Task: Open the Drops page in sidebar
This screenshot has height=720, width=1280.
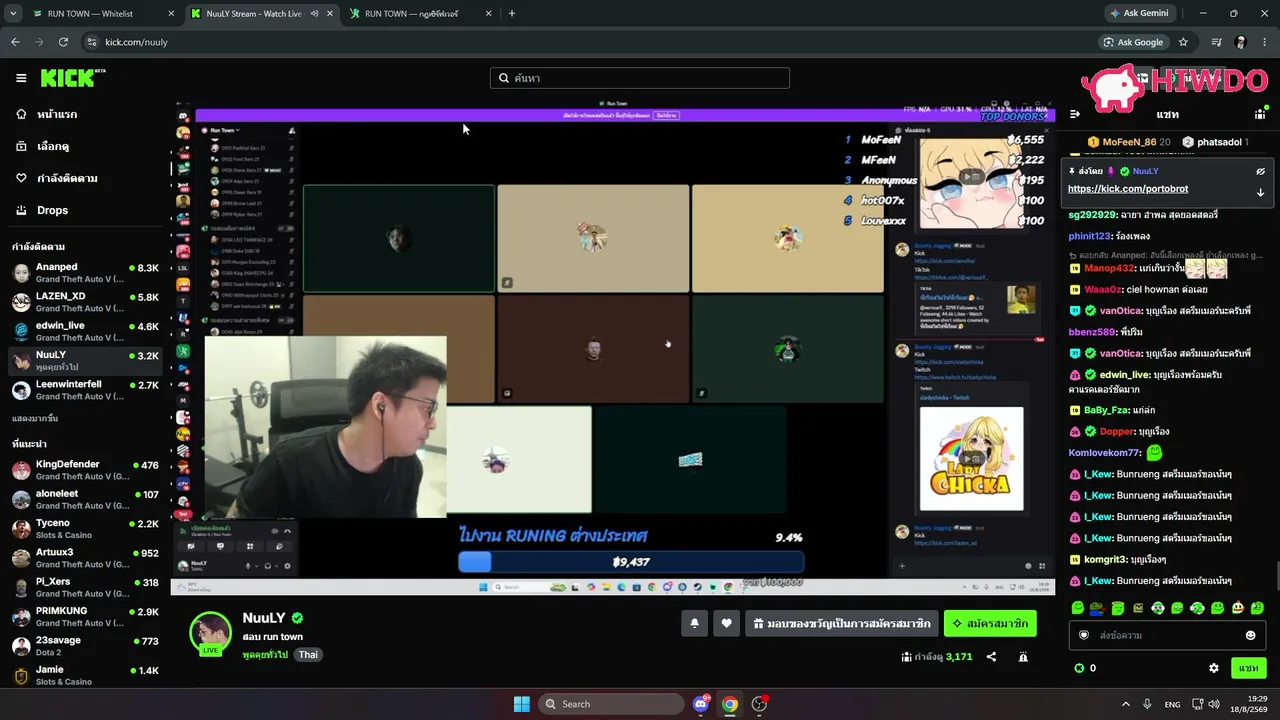Action: pyautogui.click(x=52, y=210)
